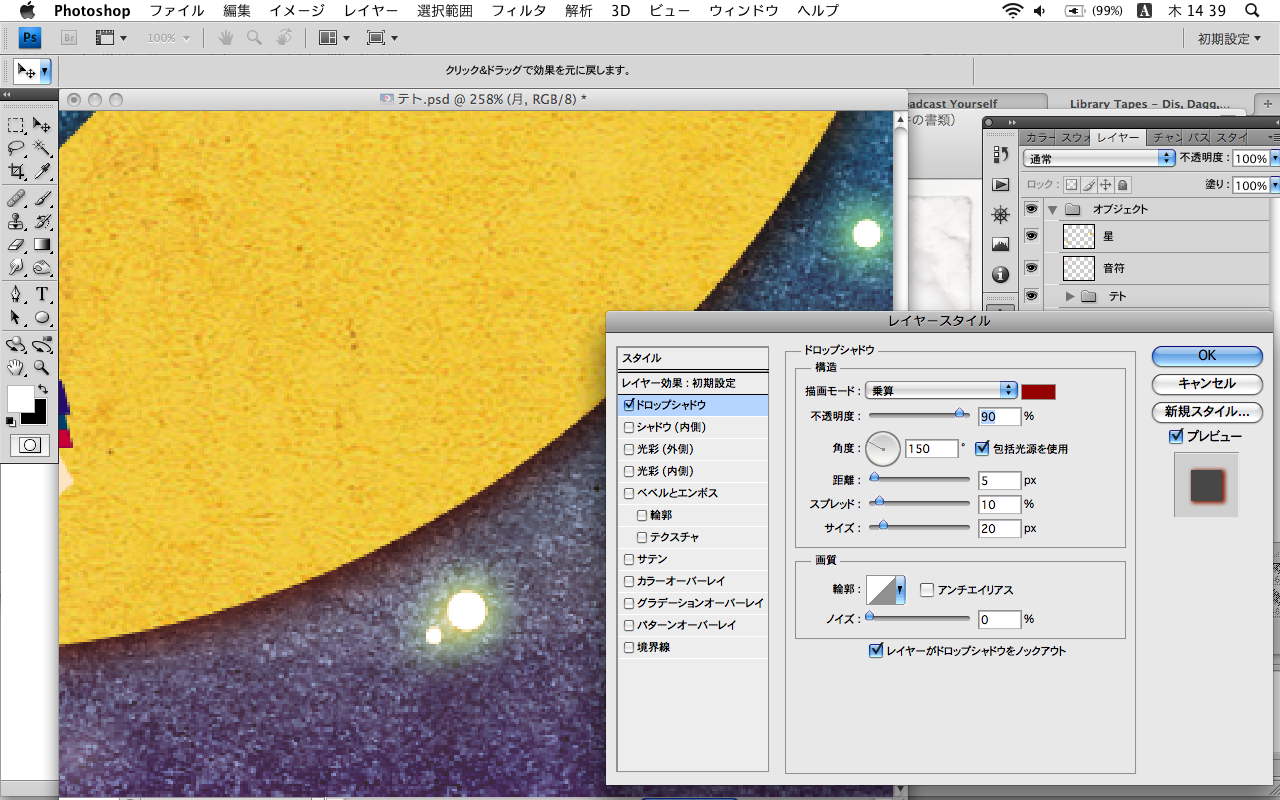
Task: Open the layer 不透明度 slider arrow
Action: pyautogui.click(x=1274, y=158)
